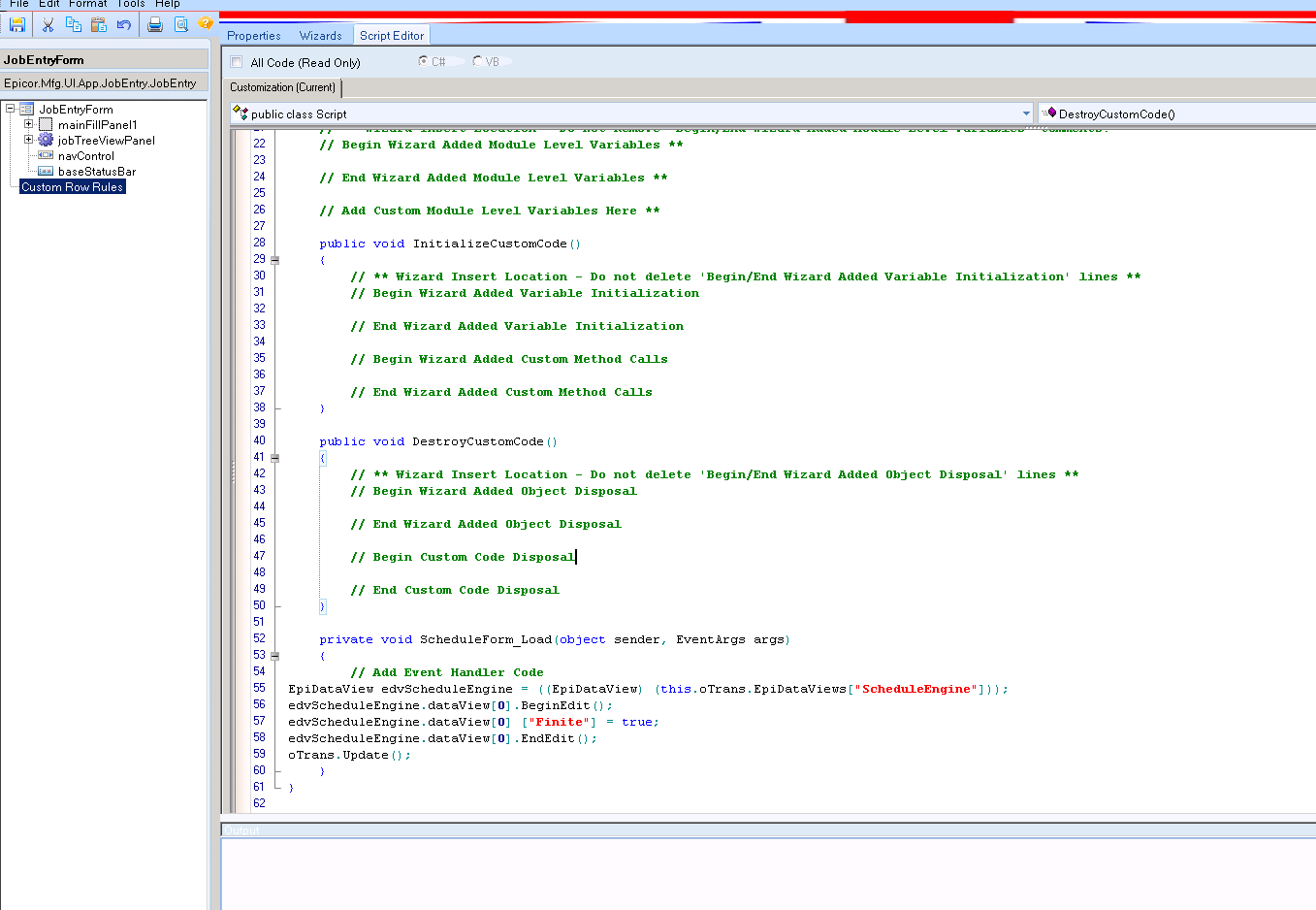Viewport: 1316px width, 910px height.
Task: Open the Help menu
Action: pos(168,4)
